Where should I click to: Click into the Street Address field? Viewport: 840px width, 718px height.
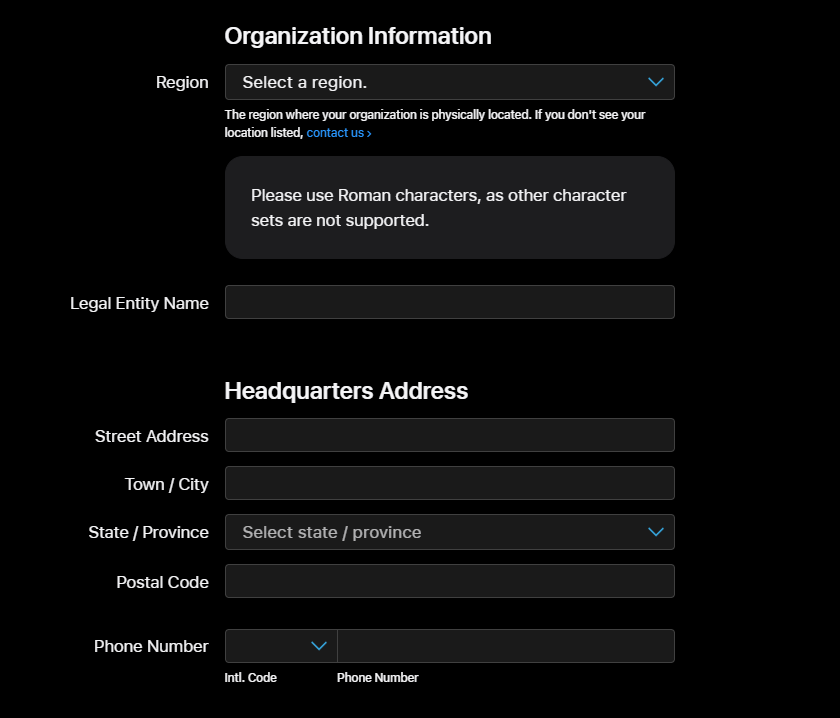coord(449,435)
